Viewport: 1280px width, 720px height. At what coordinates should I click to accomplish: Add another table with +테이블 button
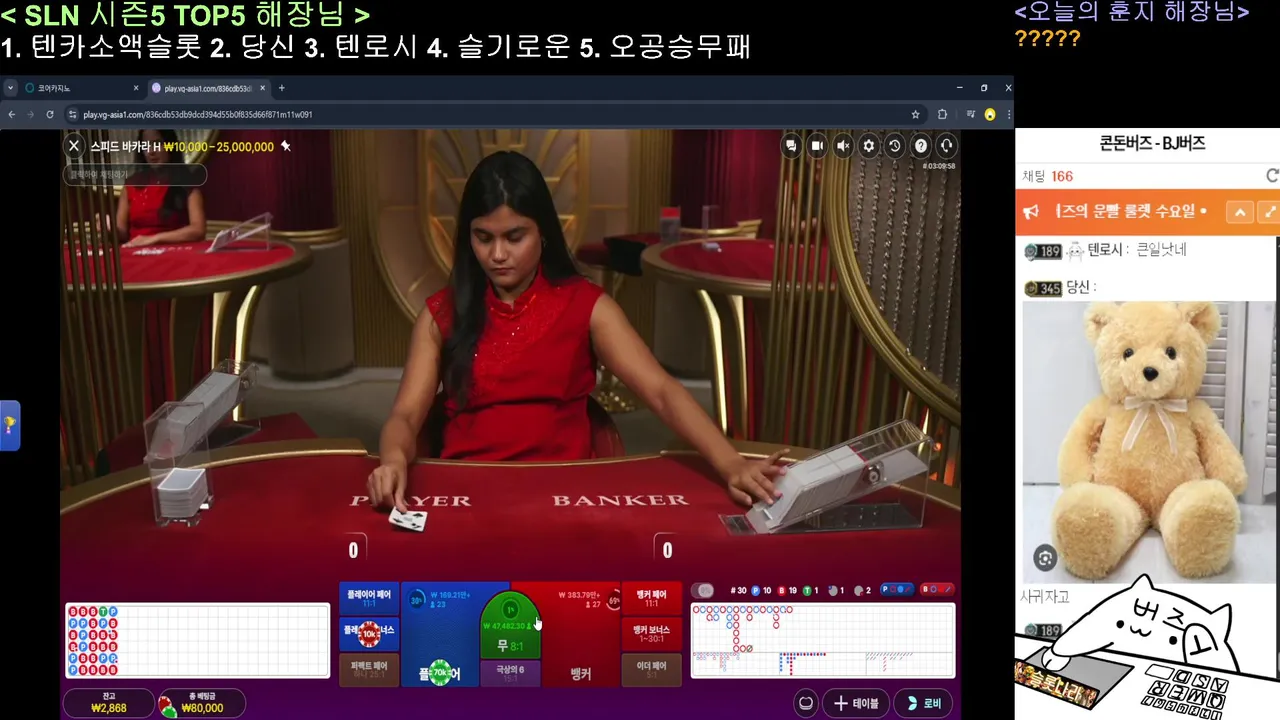tap(856, 703)
